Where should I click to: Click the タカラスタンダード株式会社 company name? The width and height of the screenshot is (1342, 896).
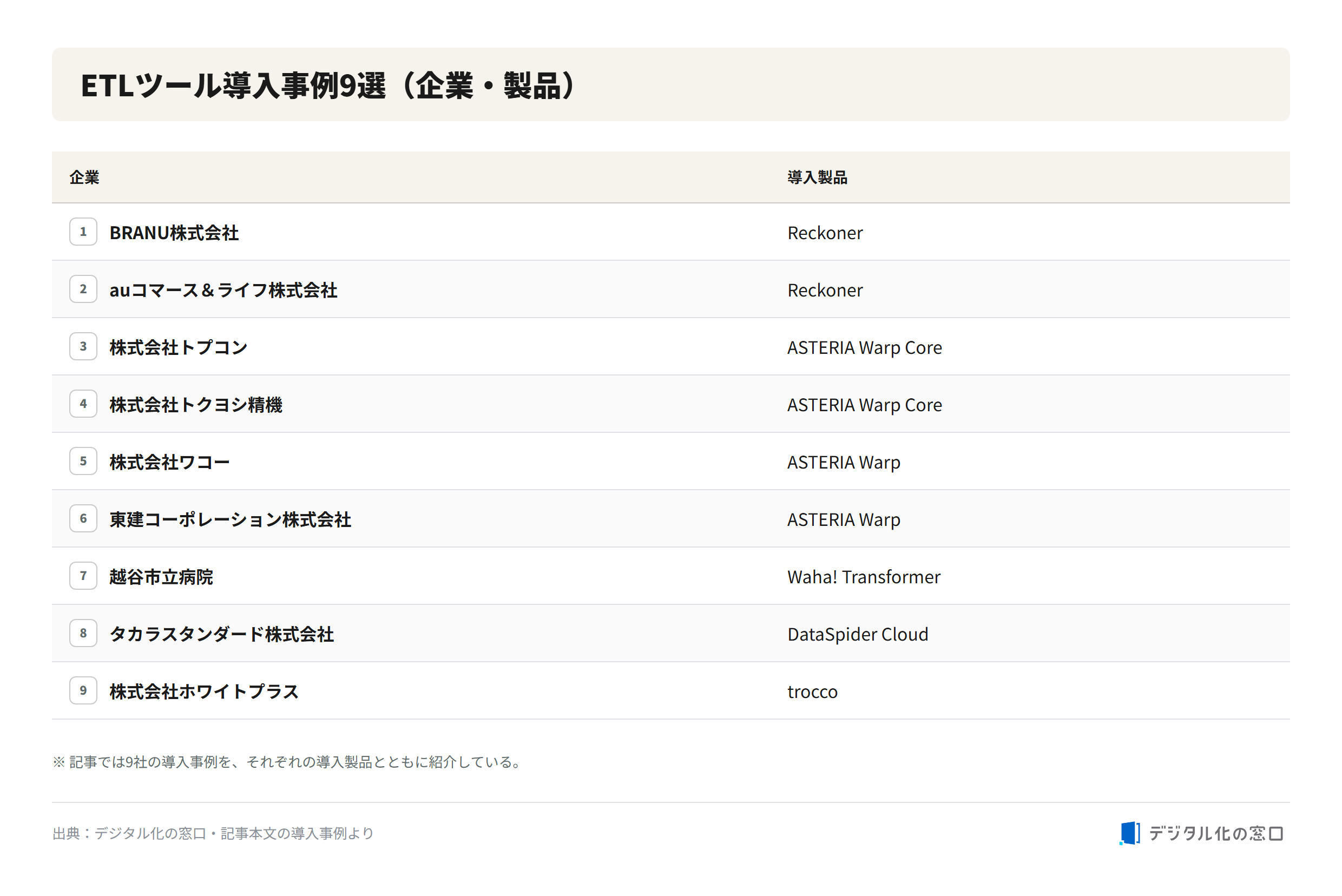(x=222, y=634)
